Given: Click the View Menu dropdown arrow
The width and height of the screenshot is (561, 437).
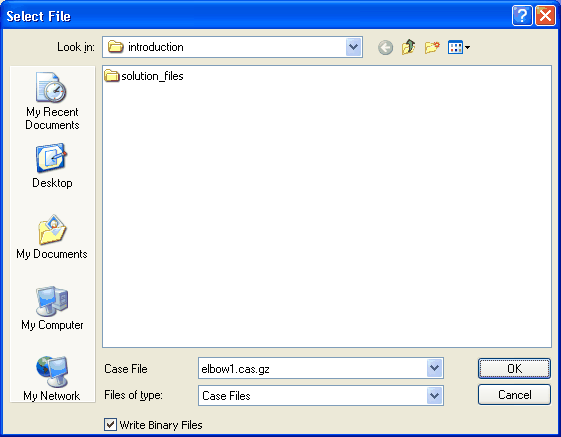Looking at the screenshot, I should point(467,47).
